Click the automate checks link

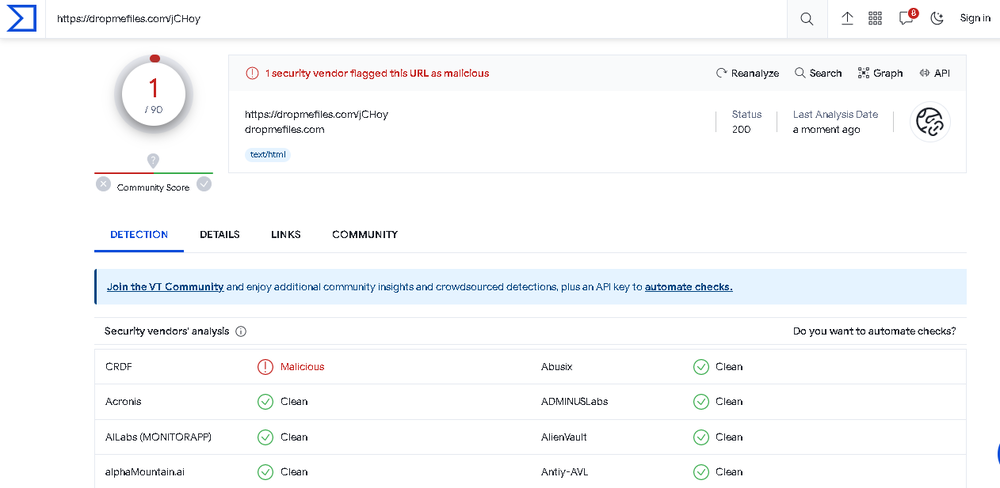(x=688, y=287)
